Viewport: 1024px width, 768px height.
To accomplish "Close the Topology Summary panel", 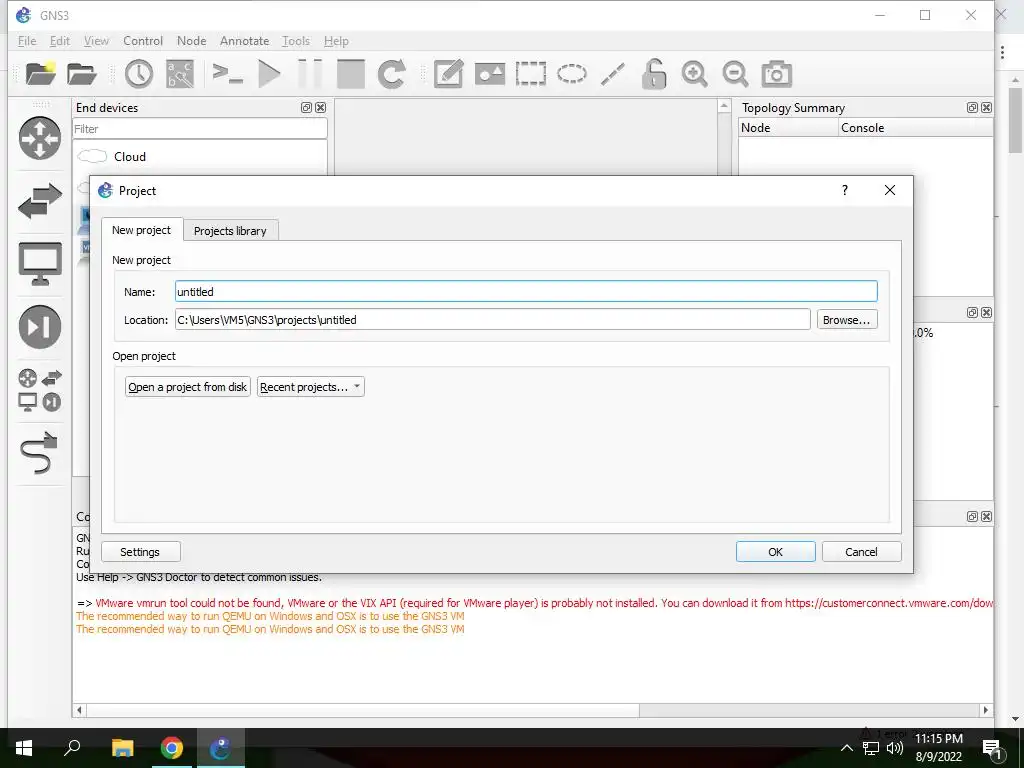I will 986,107.
